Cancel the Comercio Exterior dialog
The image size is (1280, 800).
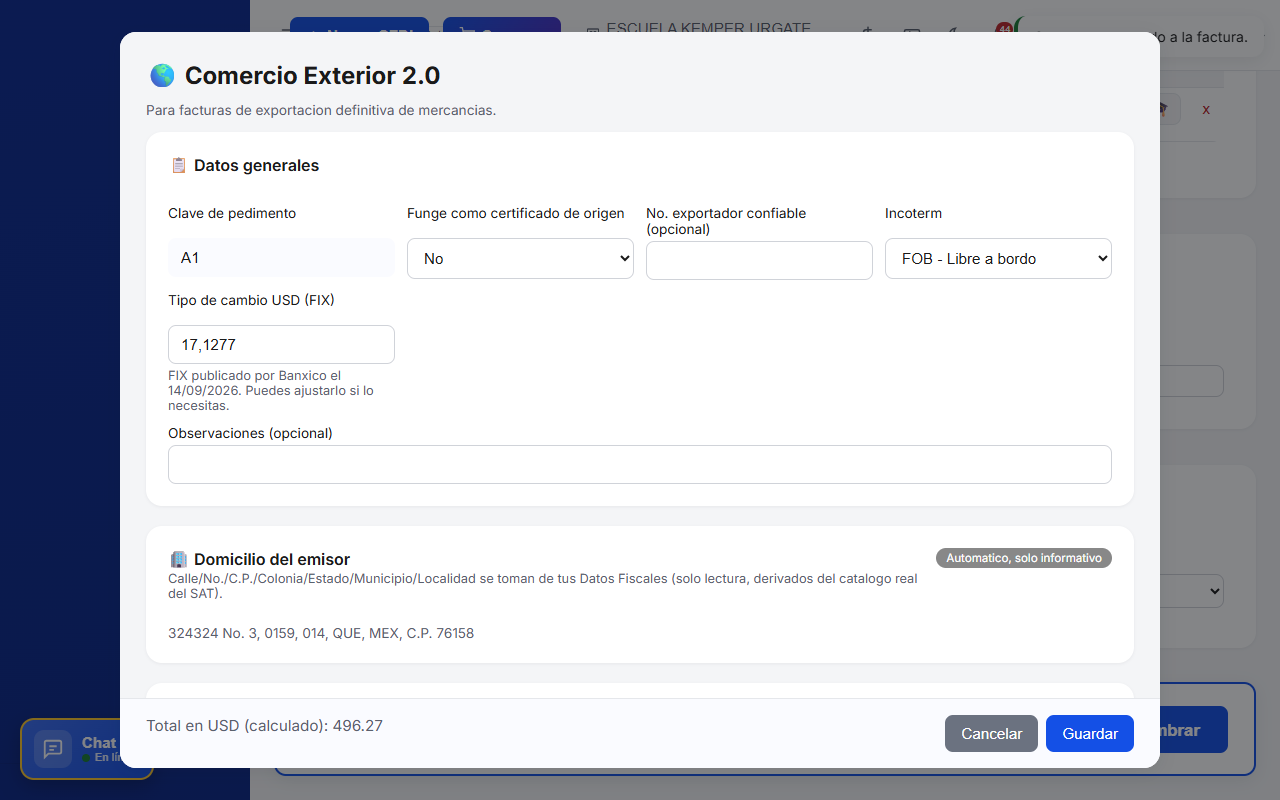click(x=991, y=734)
